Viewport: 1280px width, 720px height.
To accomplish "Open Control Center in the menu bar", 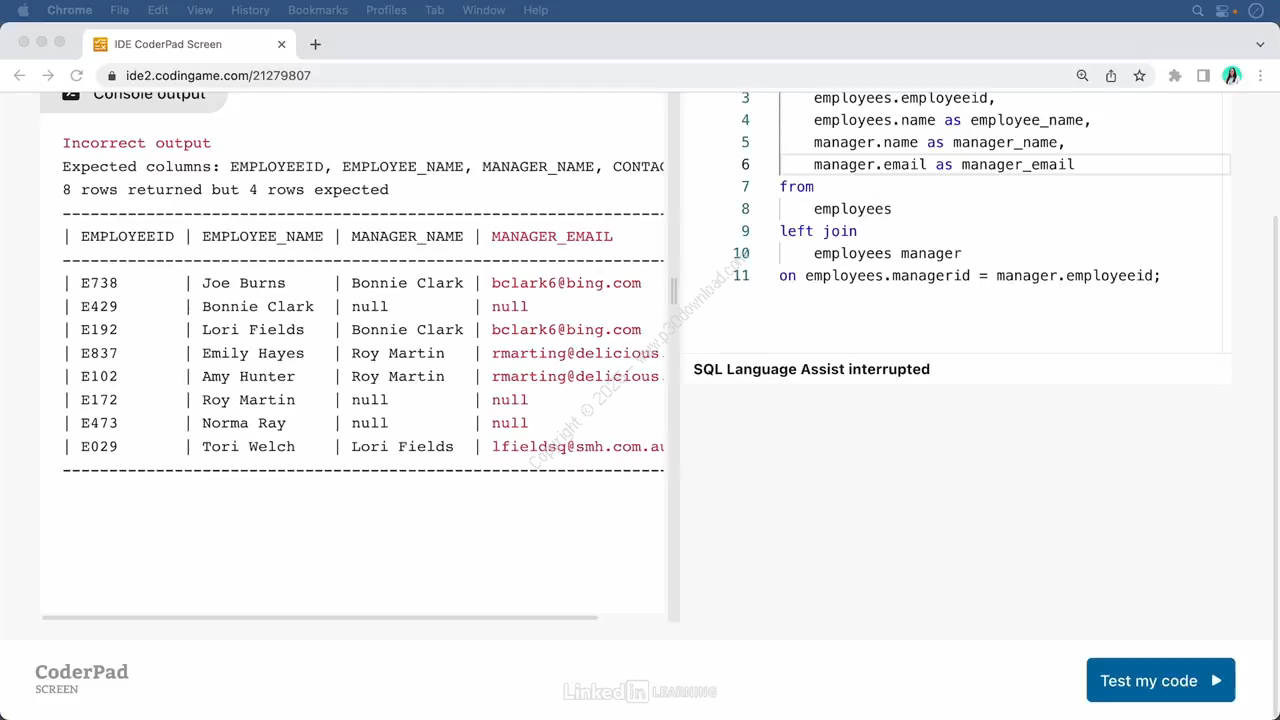I will coord(1224,10).
